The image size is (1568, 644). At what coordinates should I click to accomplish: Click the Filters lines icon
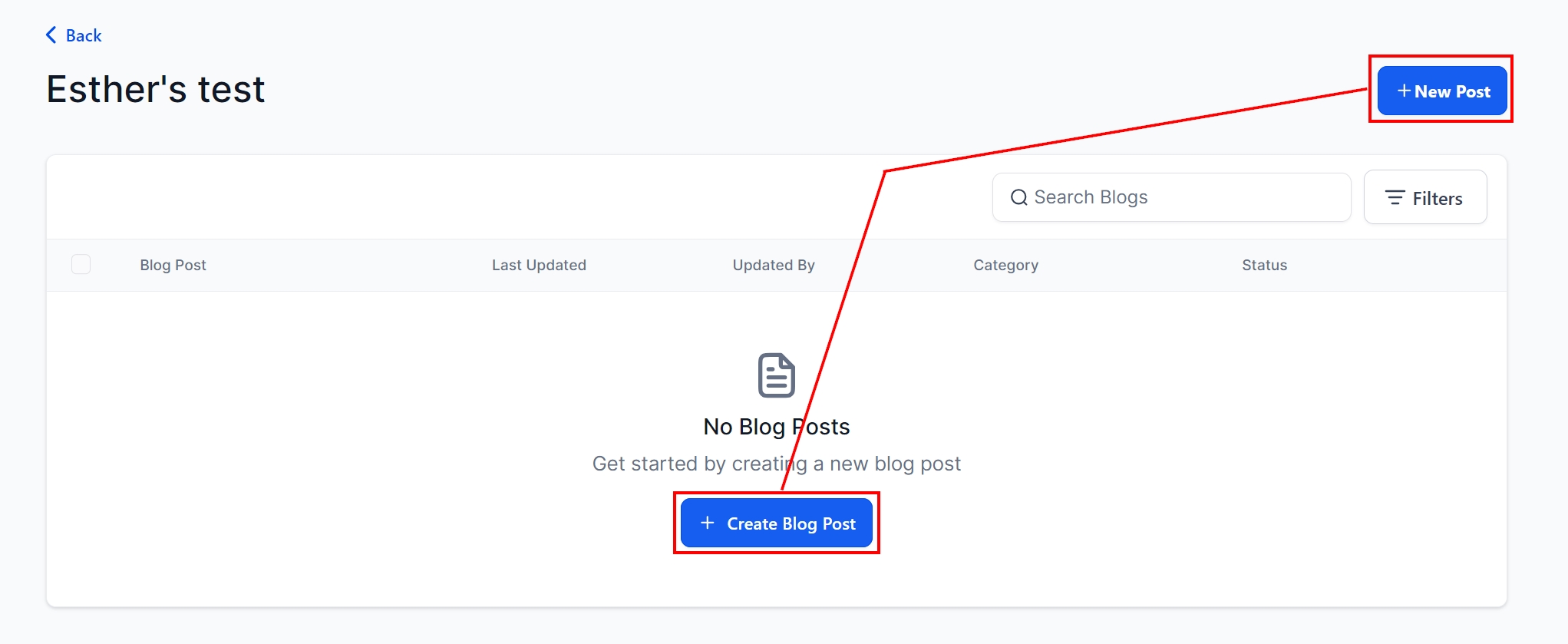1395,198
